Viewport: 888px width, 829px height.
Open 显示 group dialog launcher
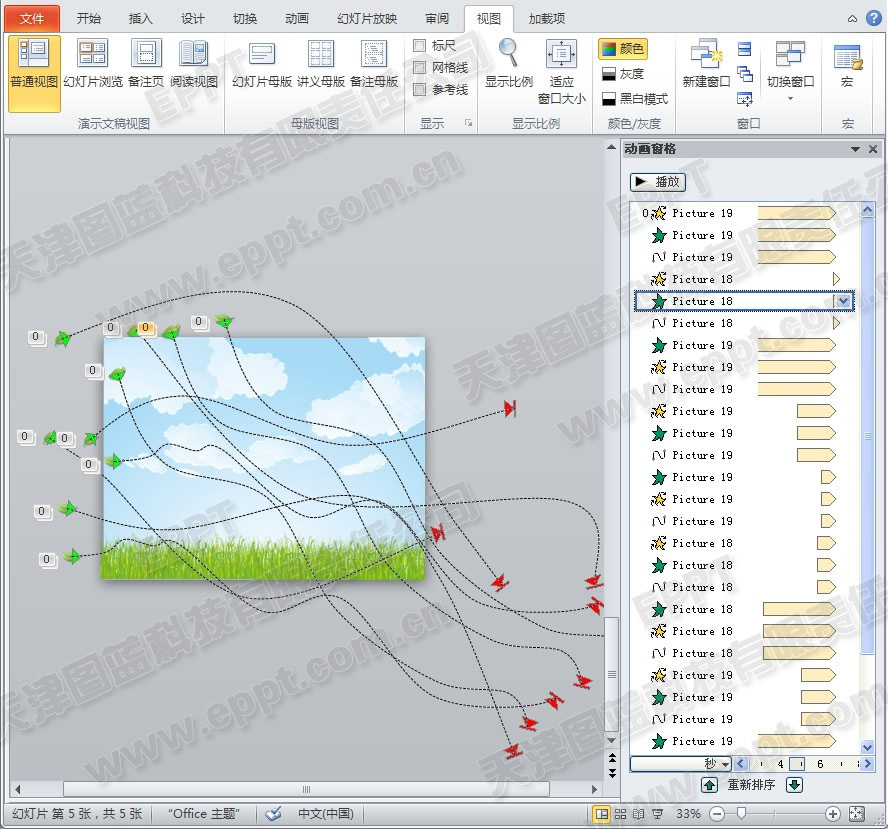[x=468, y=123]
